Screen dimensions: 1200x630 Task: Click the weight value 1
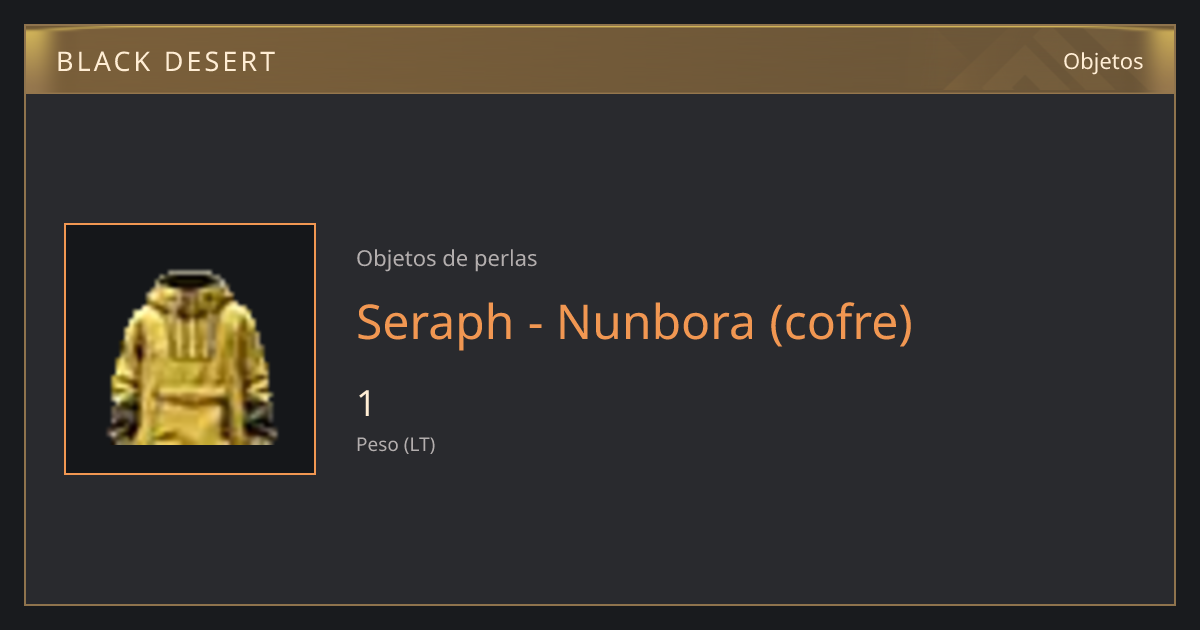click(x=366, y=404)
